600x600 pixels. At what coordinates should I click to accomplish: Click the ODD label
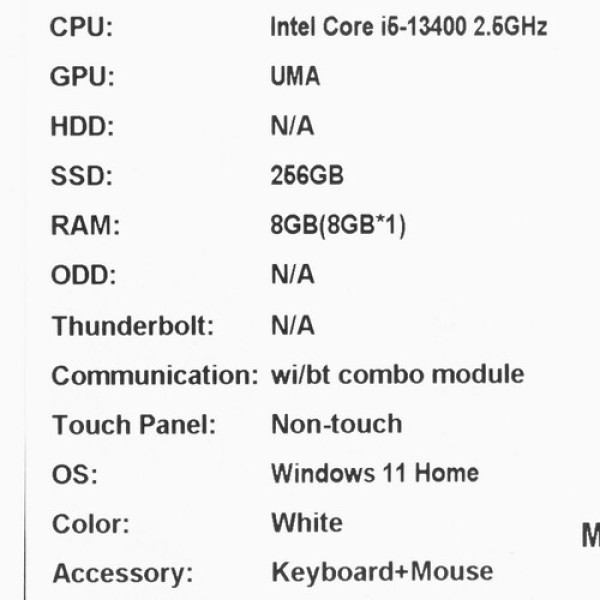[83, 276]
